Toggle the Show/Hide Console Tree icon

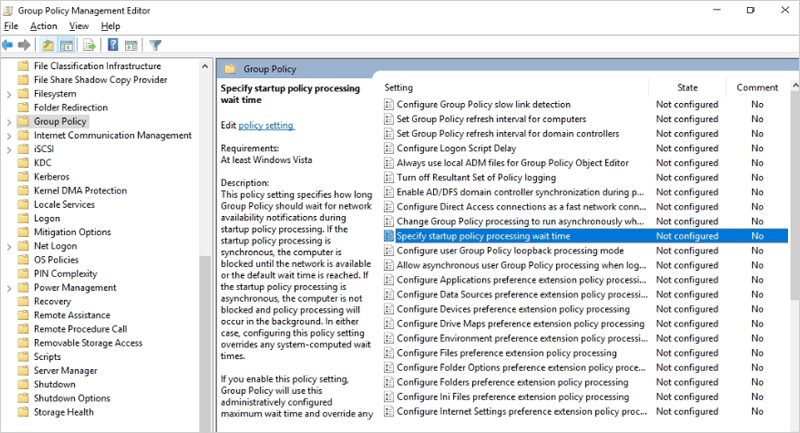[66, 45]
